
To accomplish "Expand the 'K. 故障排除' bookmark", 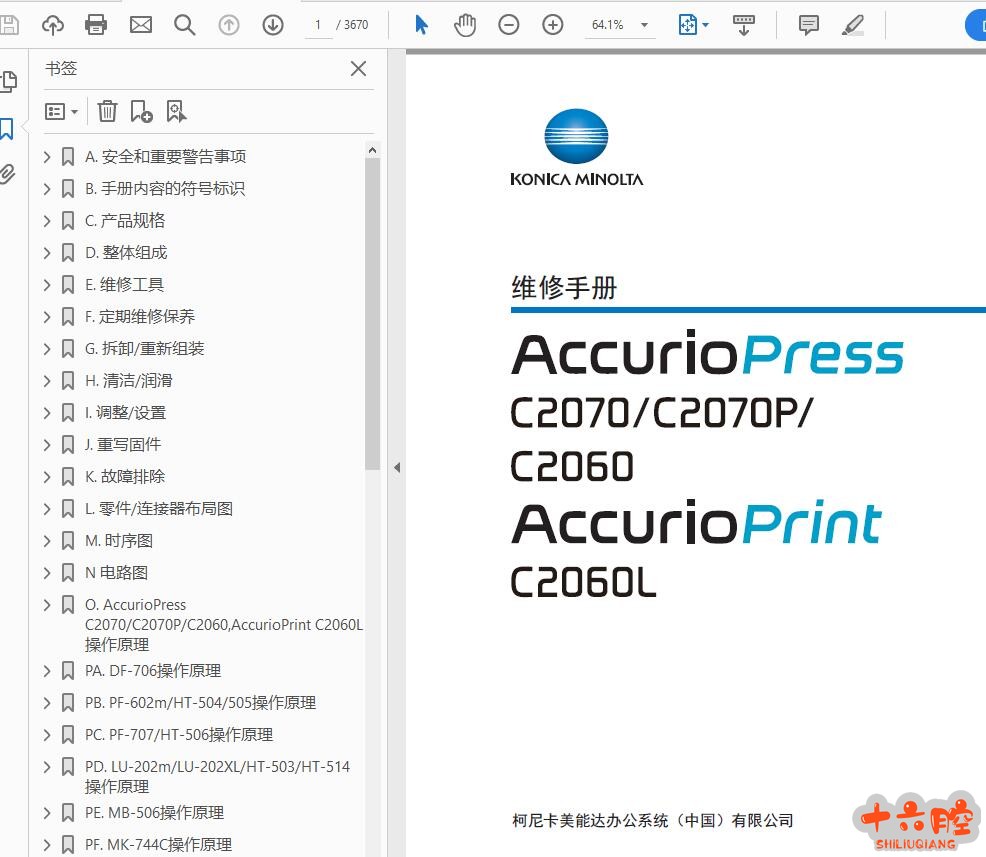I will click(47, 477).
